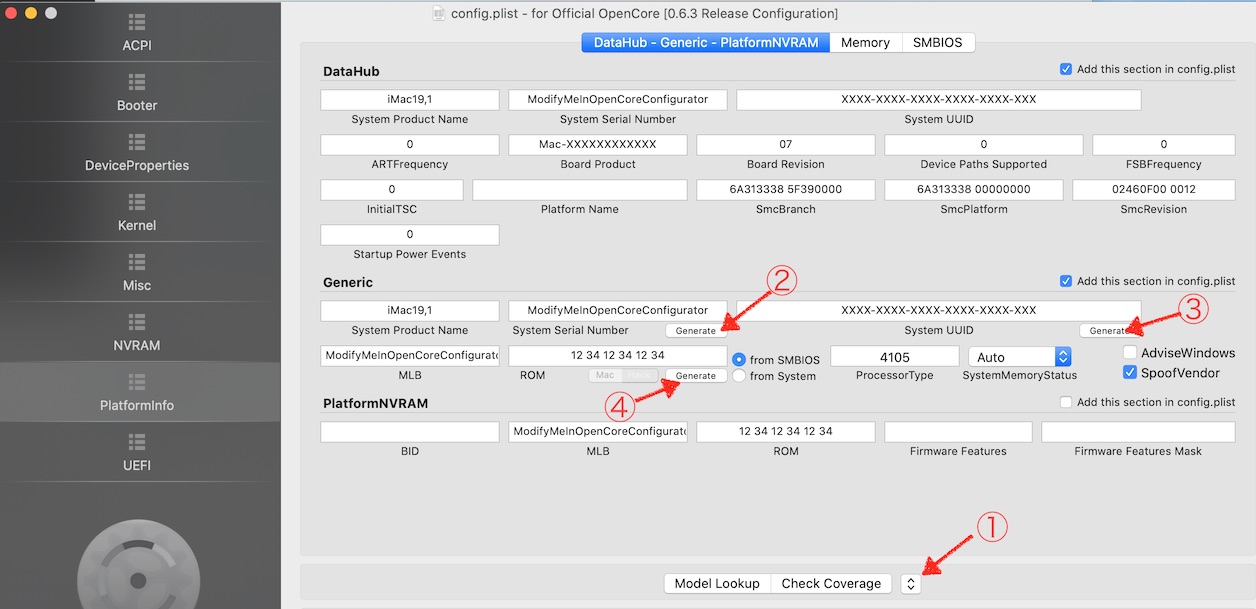Click Device Paths Supported field
The image size is (1256, 609).
(984, 145)
